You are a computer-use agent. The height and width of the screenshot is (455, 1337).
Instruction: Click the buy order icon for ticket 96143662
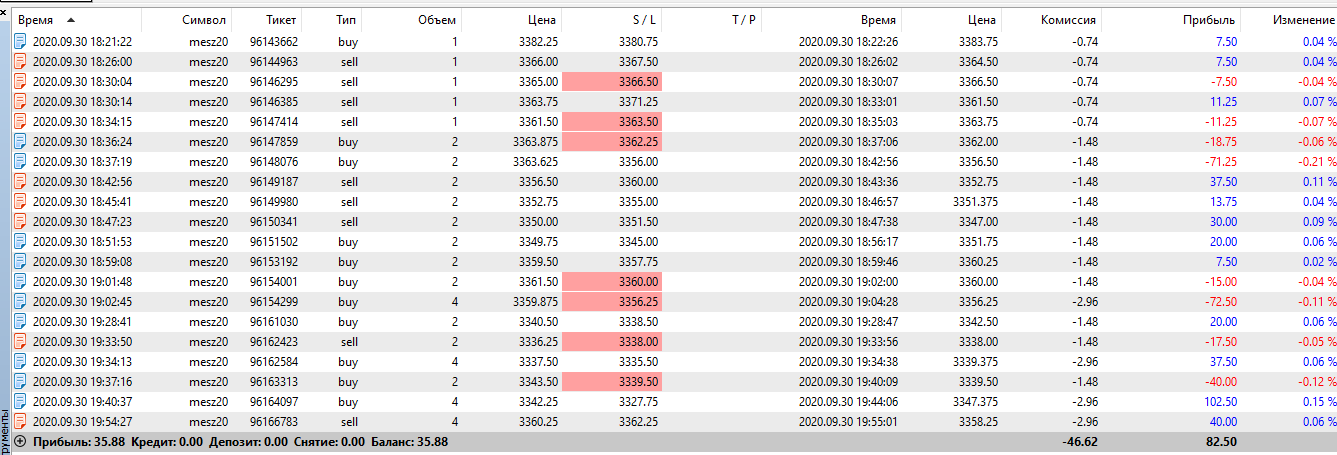(x=20, y=42)
